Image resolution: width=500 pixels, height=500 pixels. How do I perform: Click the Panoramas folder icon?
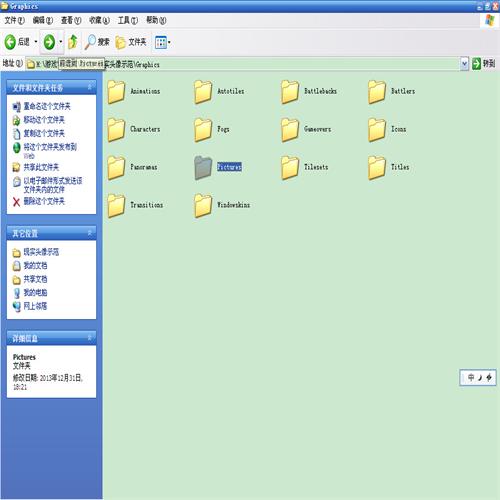[116, 168]
